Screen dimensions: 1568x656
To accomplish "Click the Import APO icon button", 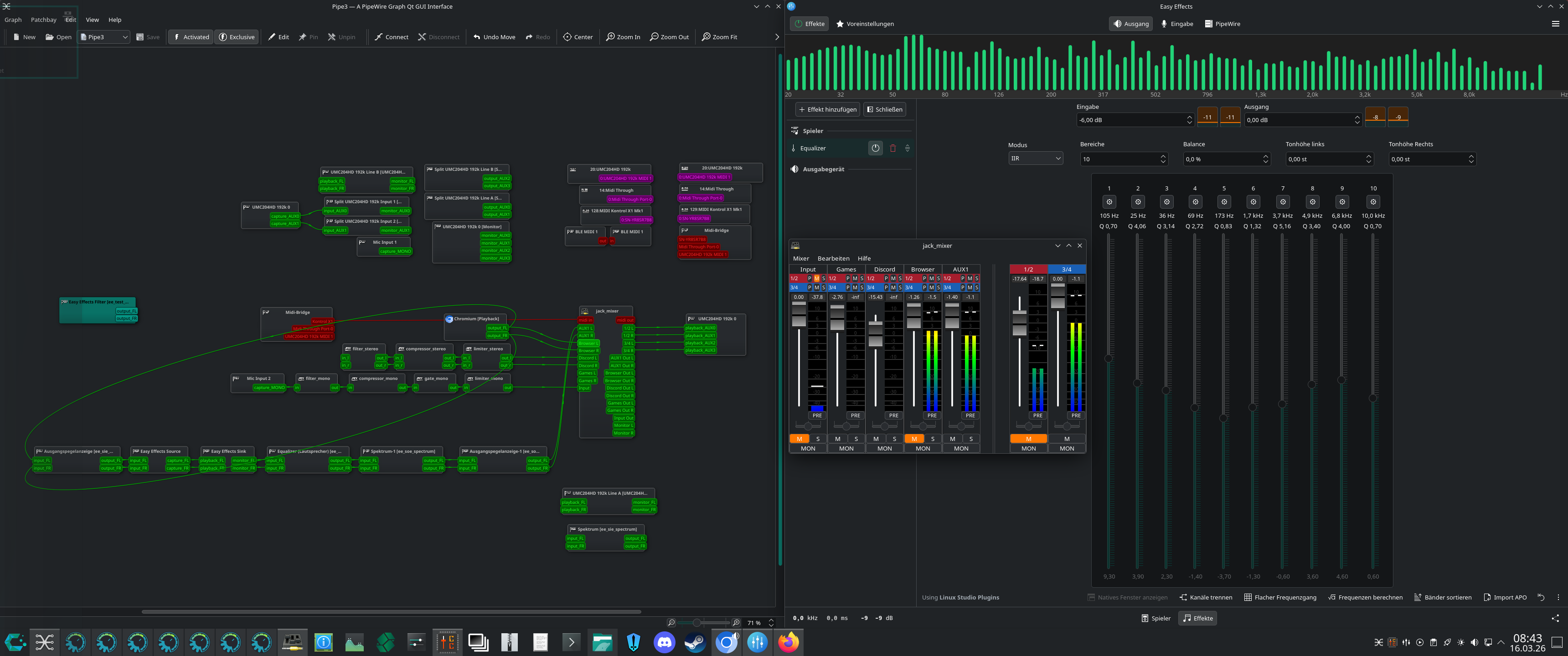I will click(x=1487, y=597).
